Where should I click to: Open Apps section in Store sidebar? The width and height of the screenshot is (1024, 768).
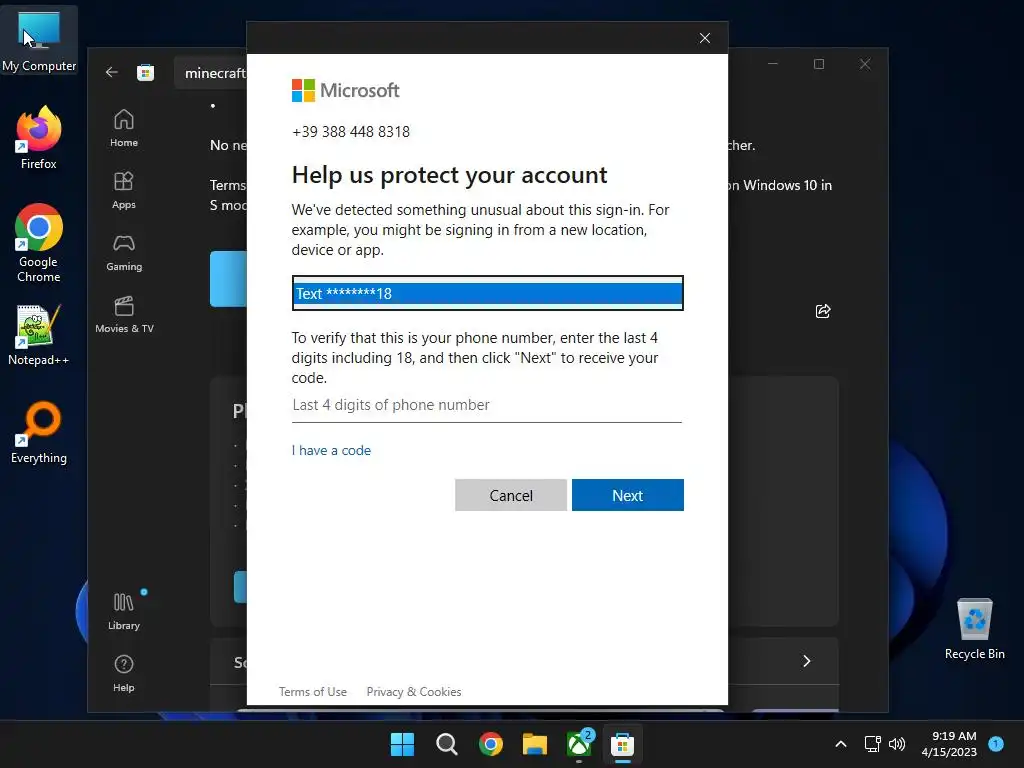(123, 191)
